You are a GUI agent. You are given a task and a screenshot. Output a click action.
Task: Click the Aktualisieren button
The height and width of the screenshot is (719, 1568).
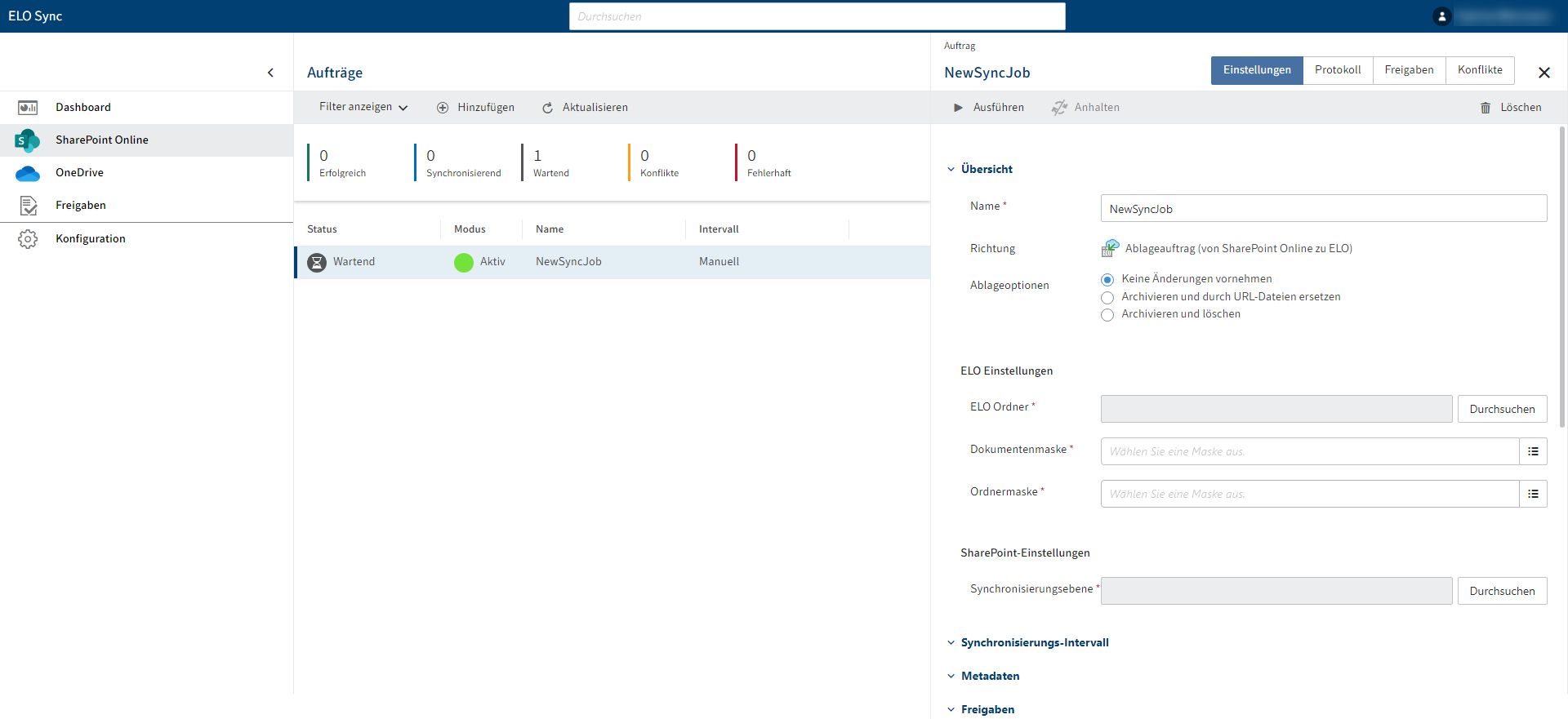(x=585, y=108)
